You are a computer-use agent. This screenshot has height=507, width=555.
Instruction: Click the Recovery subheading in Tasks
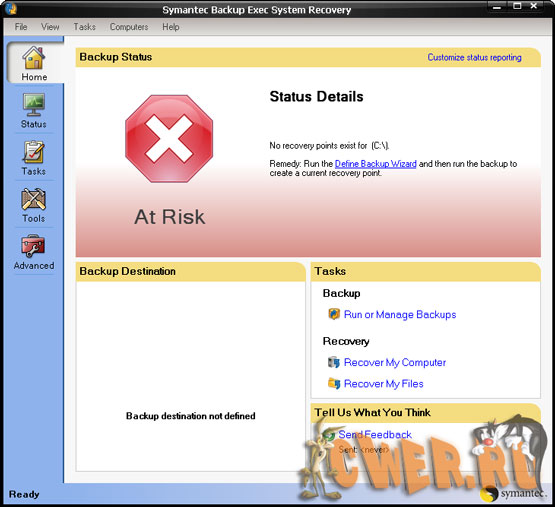coord(346,341)
